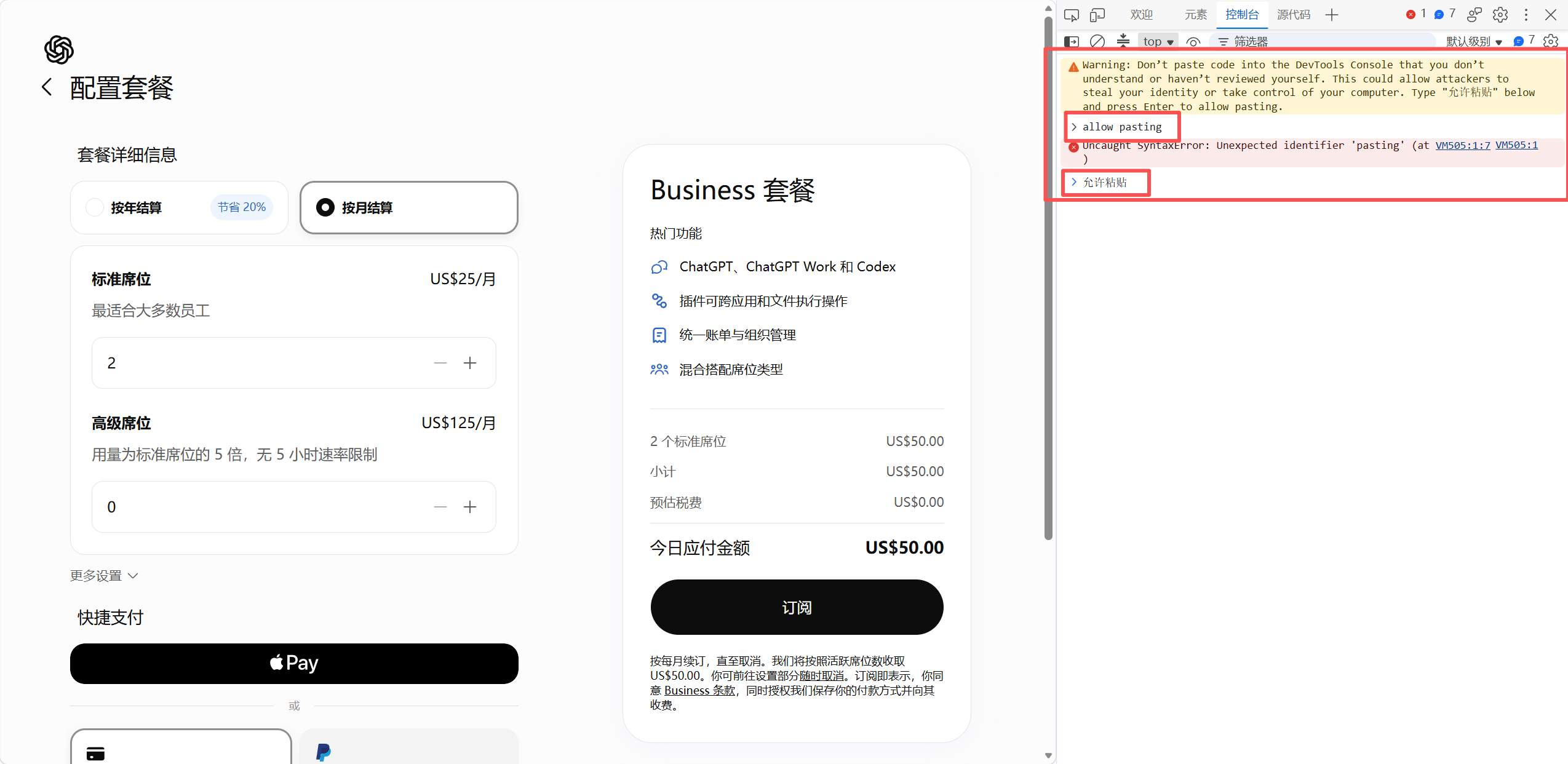
Task: Click the console collapse/expand arrows icon
Action: (x=1123, y=41)
